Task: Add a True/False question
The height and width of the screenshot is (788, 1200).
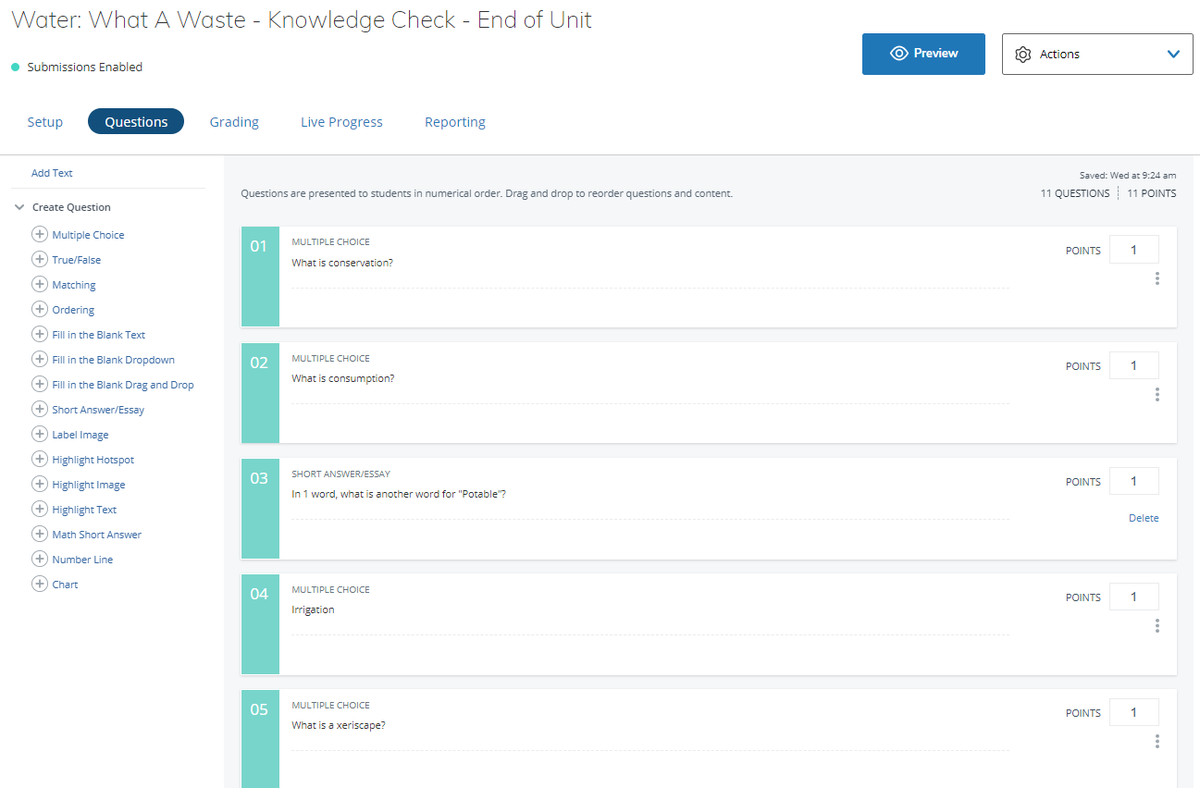Action: (76, 260)
